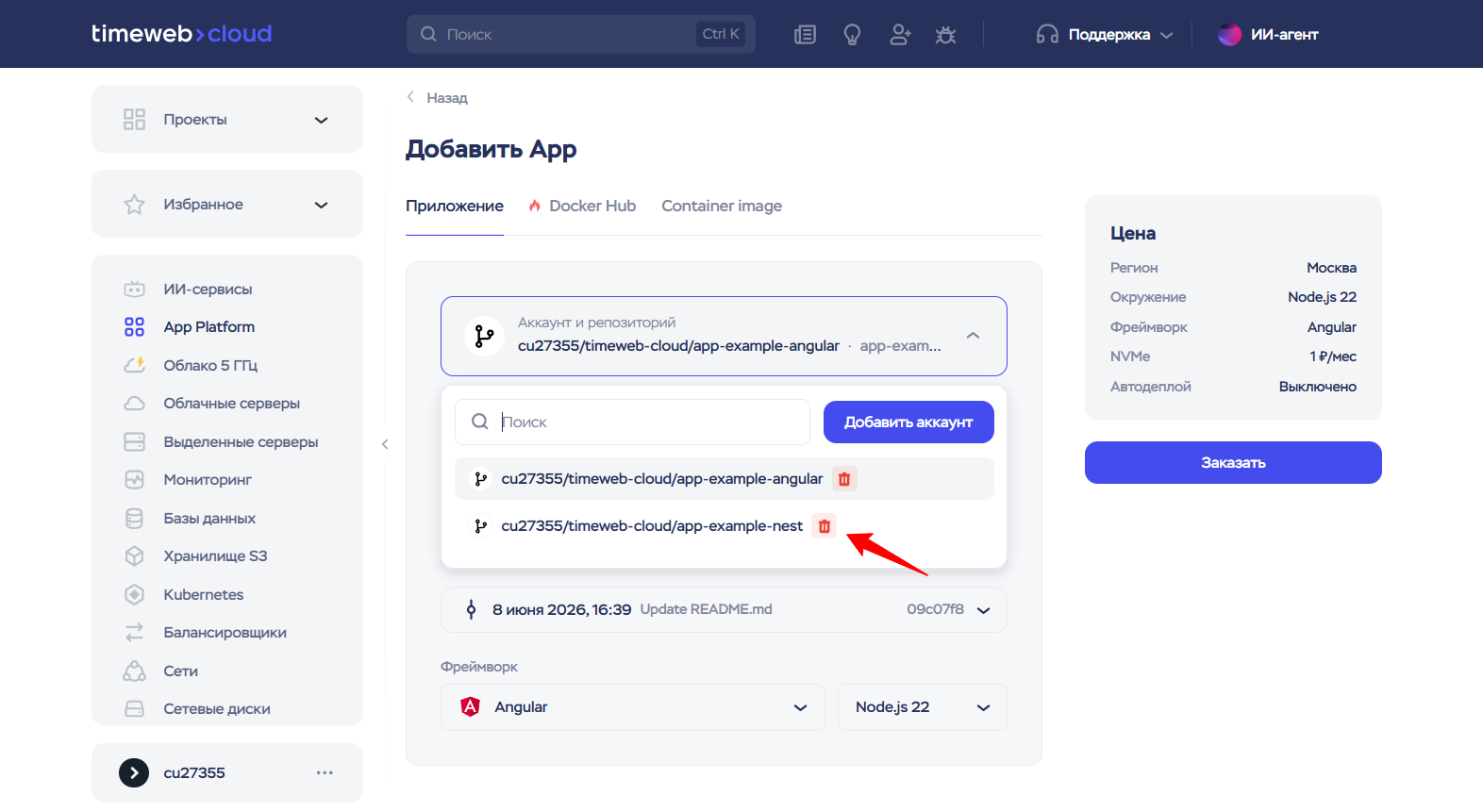The width and height of the screenshot is (1483, 812).
Task: Go back via the Назад link
Action: click(437, 97)
